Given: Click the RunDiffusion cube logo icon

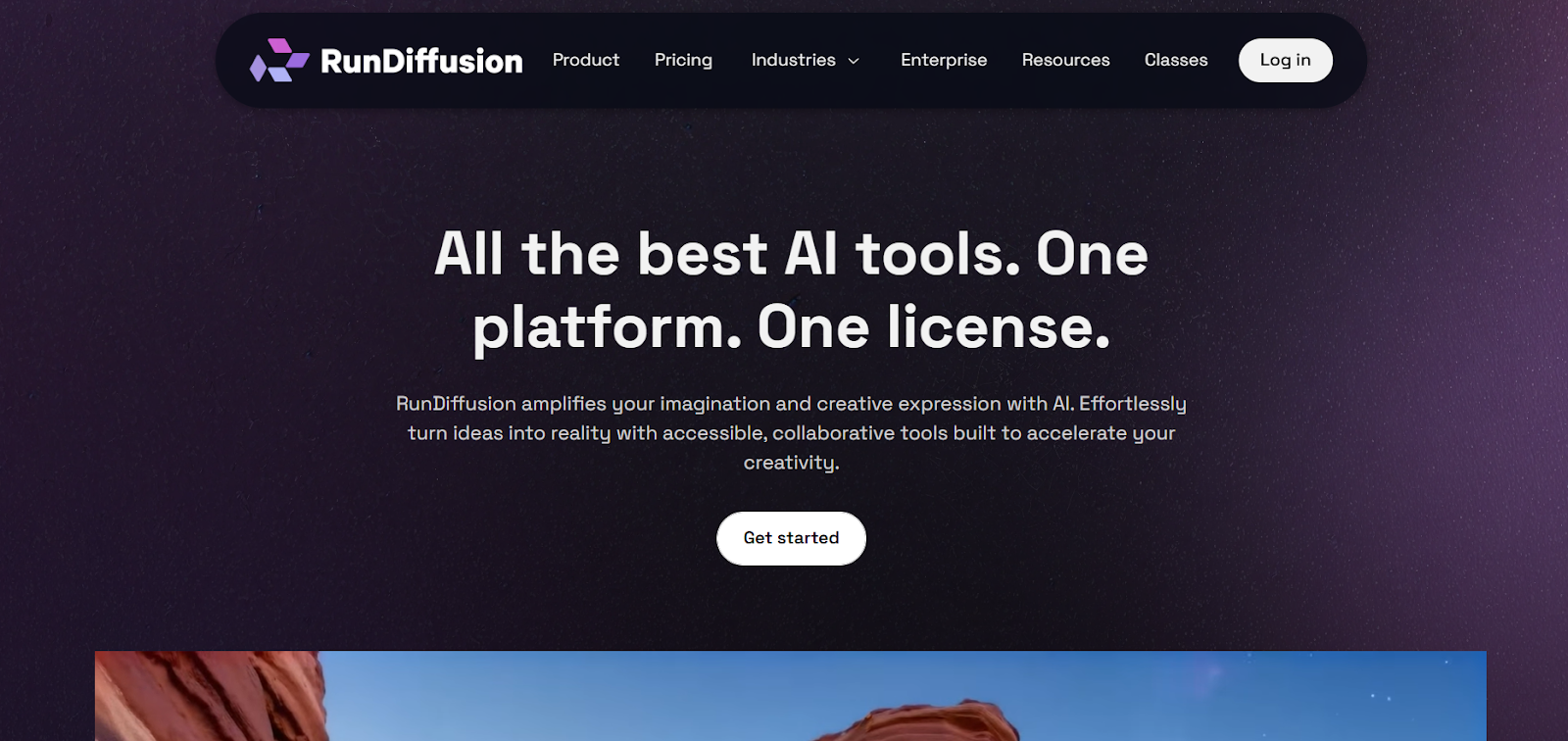Looking at the screenshot, I should pos(279,60).
